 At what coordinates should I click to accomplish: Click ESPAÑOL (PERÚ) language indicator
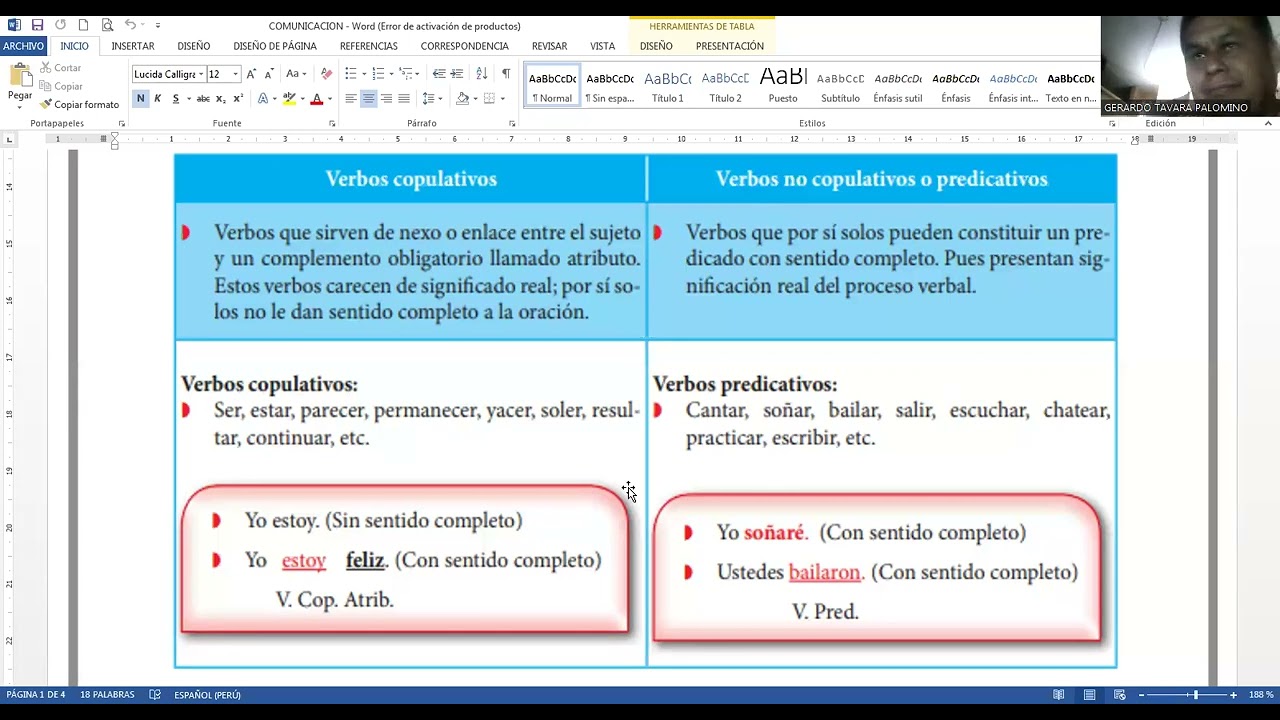[207, 695]
